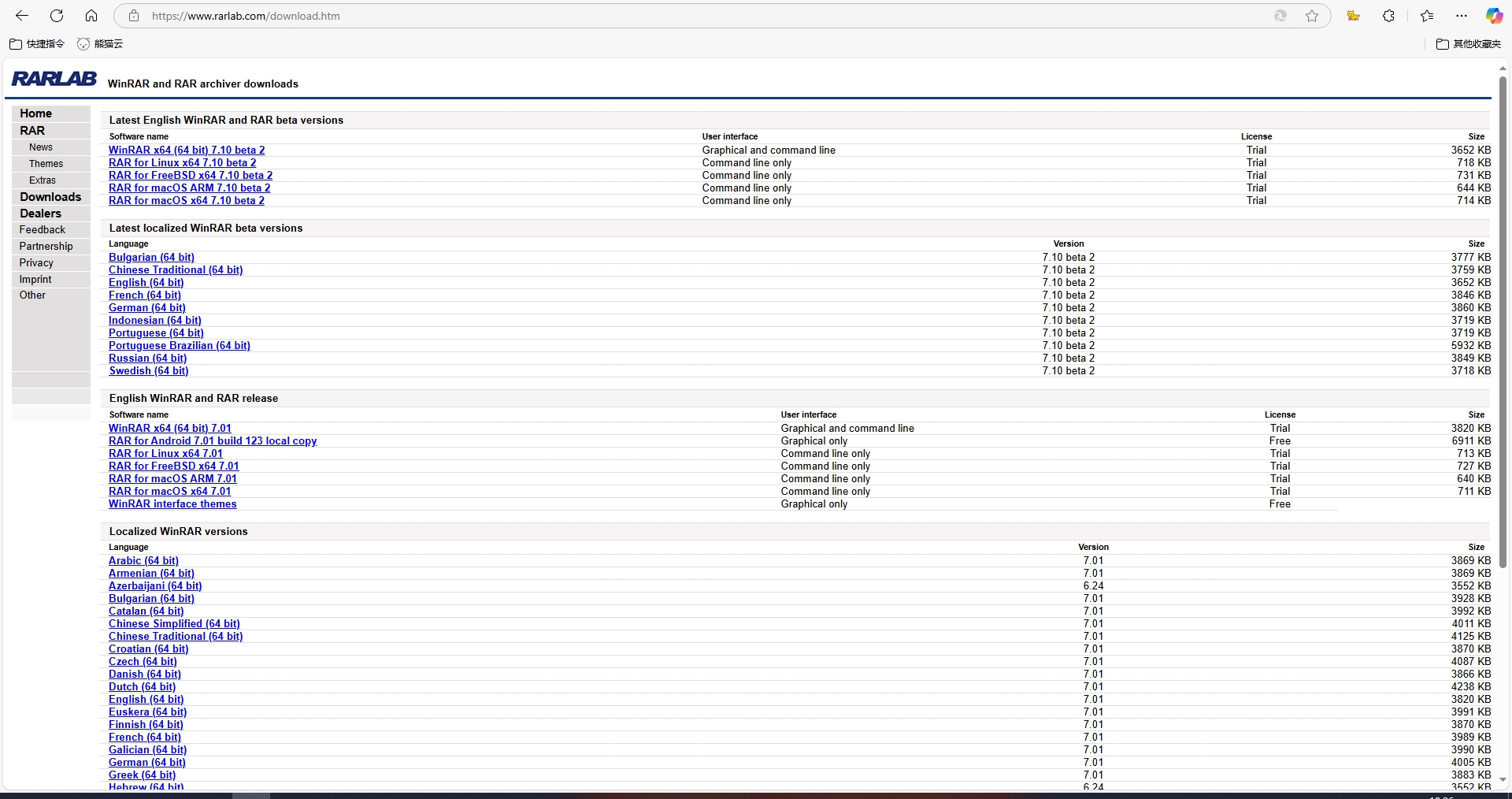Image resolution: width=1512 pixels, height=799 pixels.
Task: Open the 快捷指令 bookmarks folder
Action: click(37, 44)
